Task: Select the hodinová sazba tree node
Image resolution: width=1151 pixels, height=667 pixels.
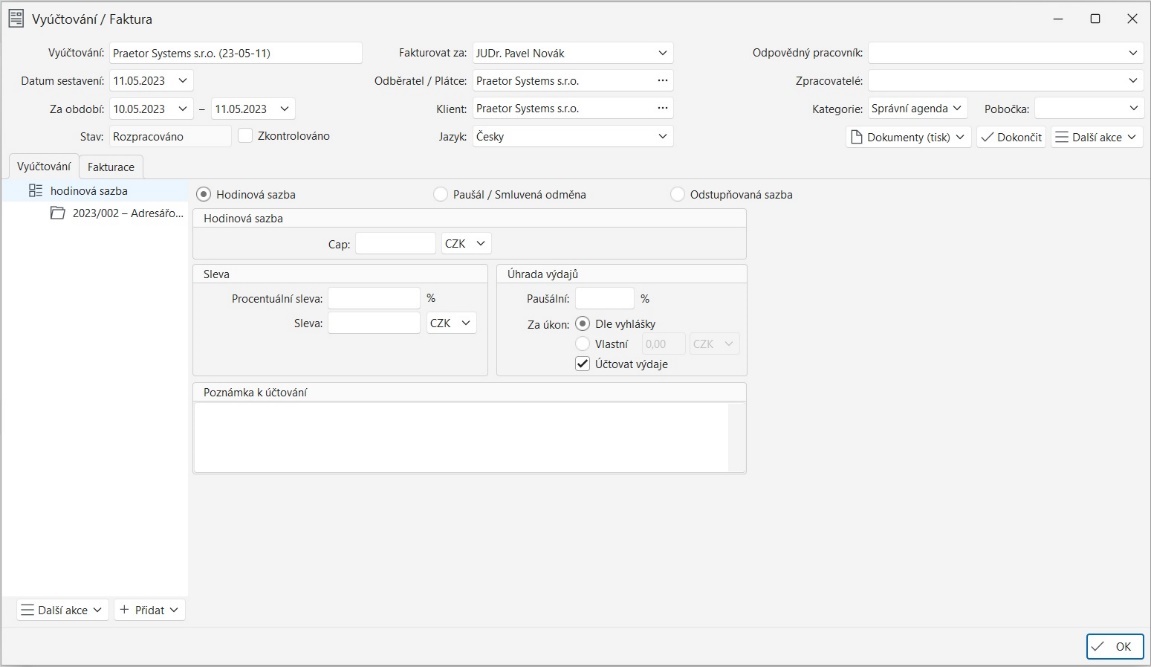Action: tap(89, 190)
